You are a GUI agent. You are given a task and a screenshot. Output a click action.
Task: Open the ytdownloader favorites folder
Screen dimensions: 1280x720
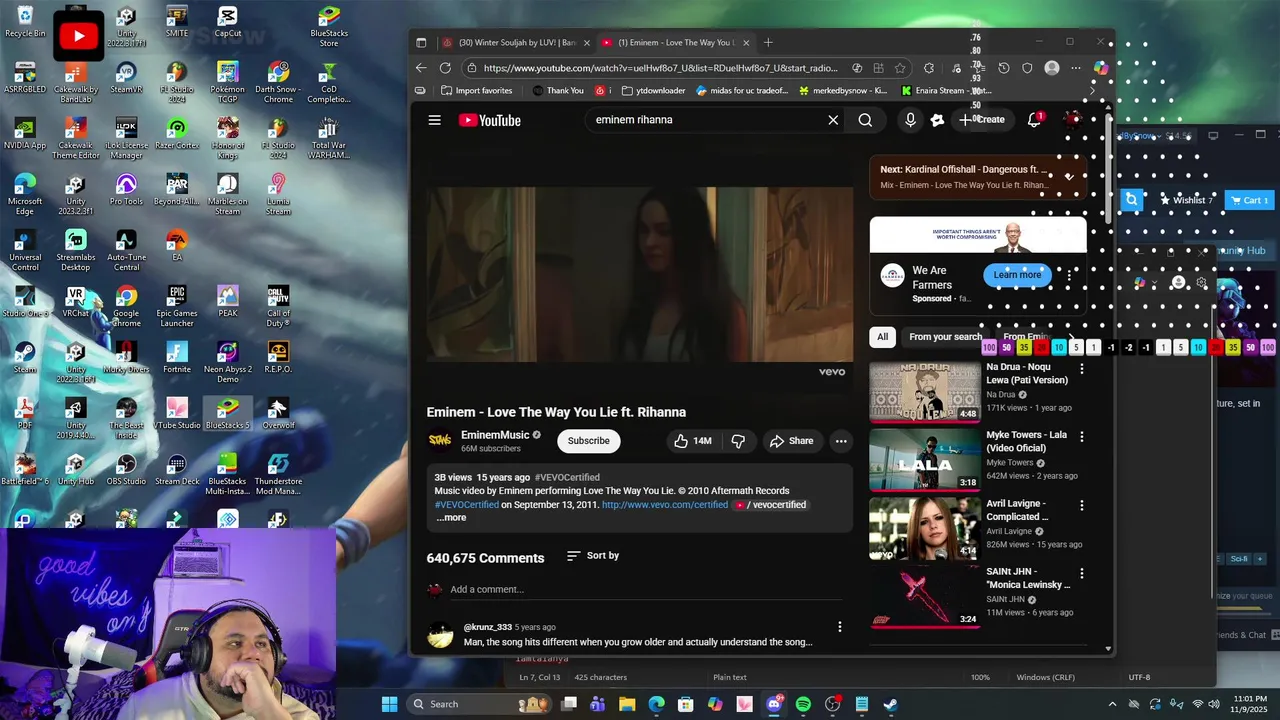pos(653,90)
